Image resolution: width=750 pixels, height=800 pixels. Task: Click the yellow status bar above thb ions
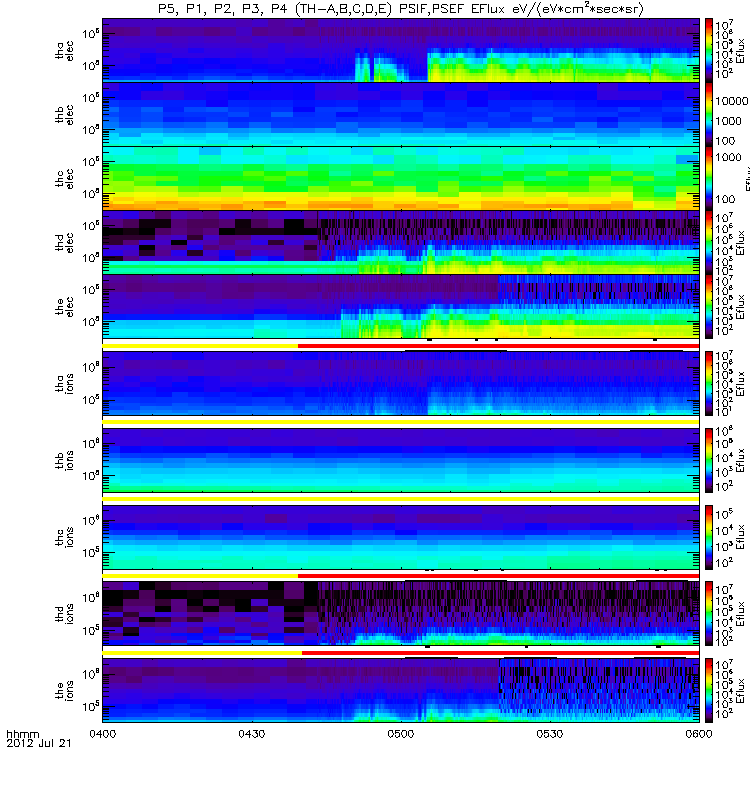pyautogui.click(x=401, y=422)
